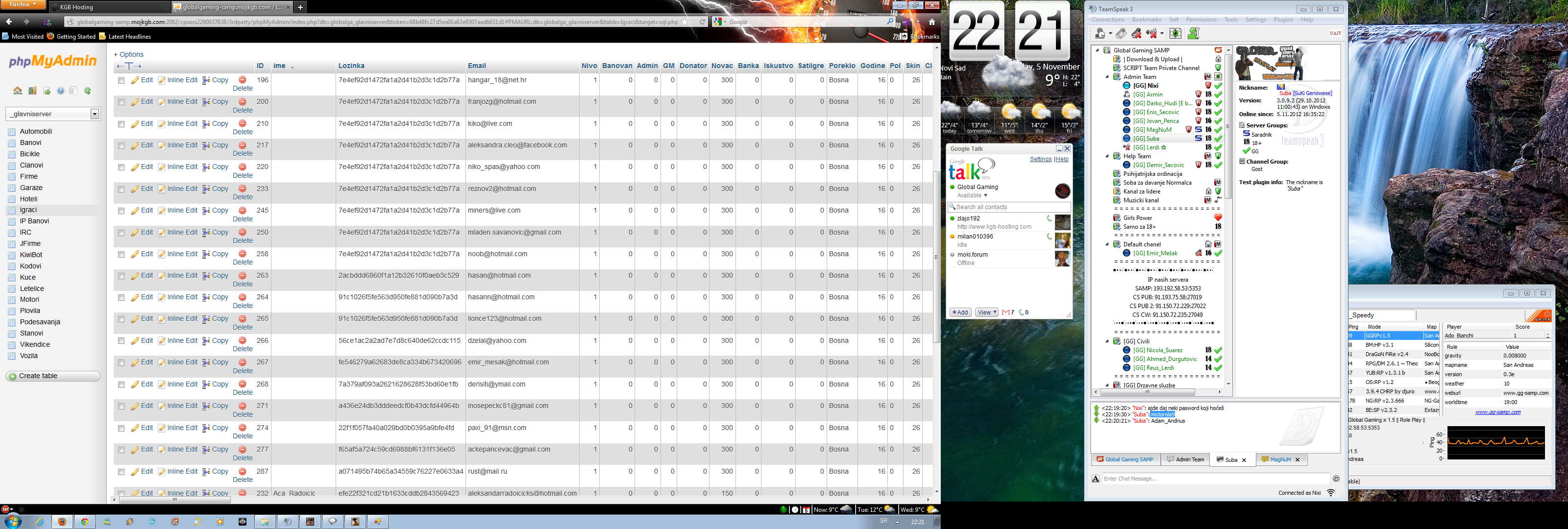The image size is (1568, 529).
Task: Click delete icon for row ID 196
Action: point(242,80)
